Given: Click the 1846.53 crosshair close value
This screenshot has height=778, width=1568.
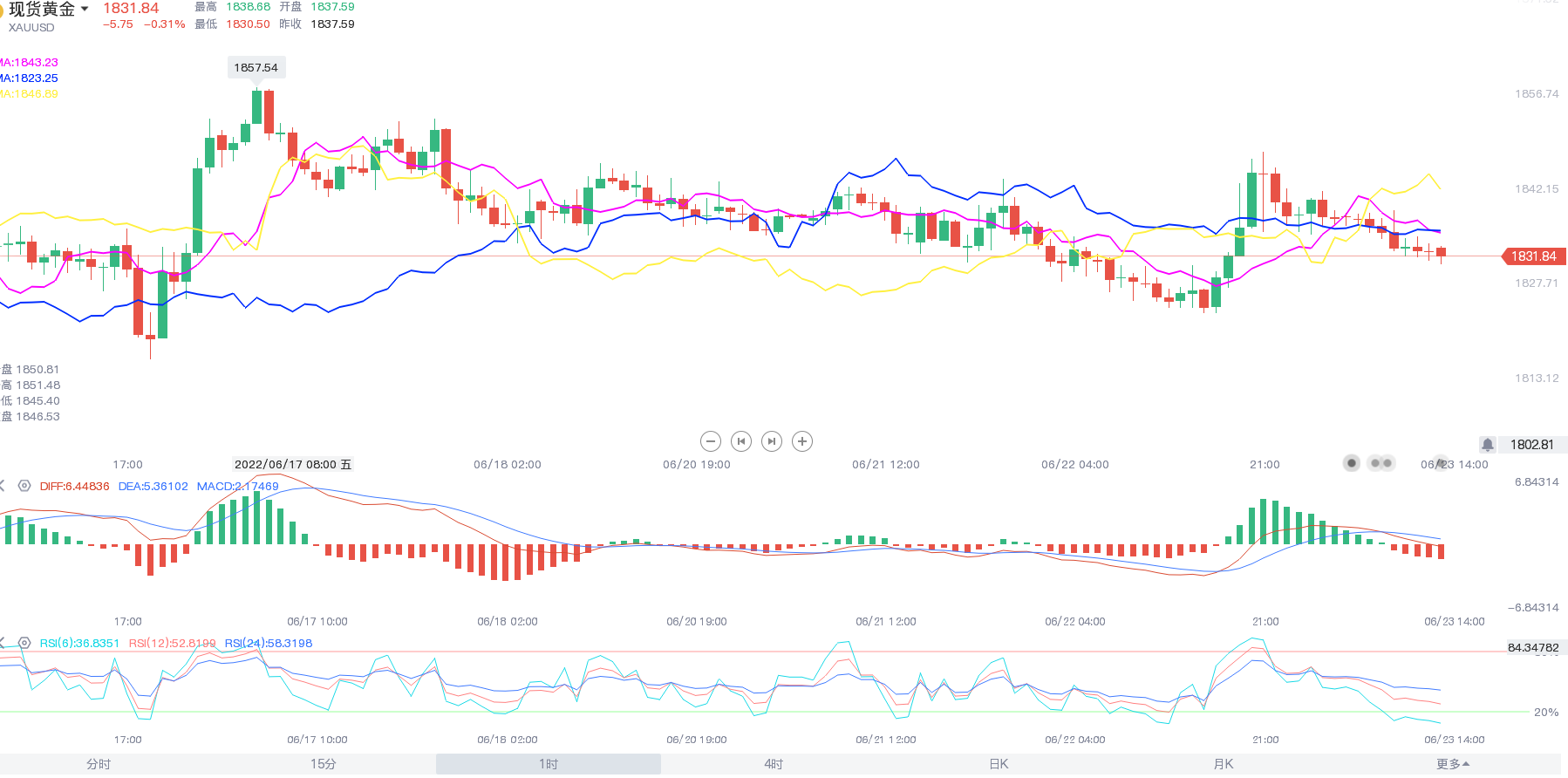Looking at the screenshot, I should (37, 417).
